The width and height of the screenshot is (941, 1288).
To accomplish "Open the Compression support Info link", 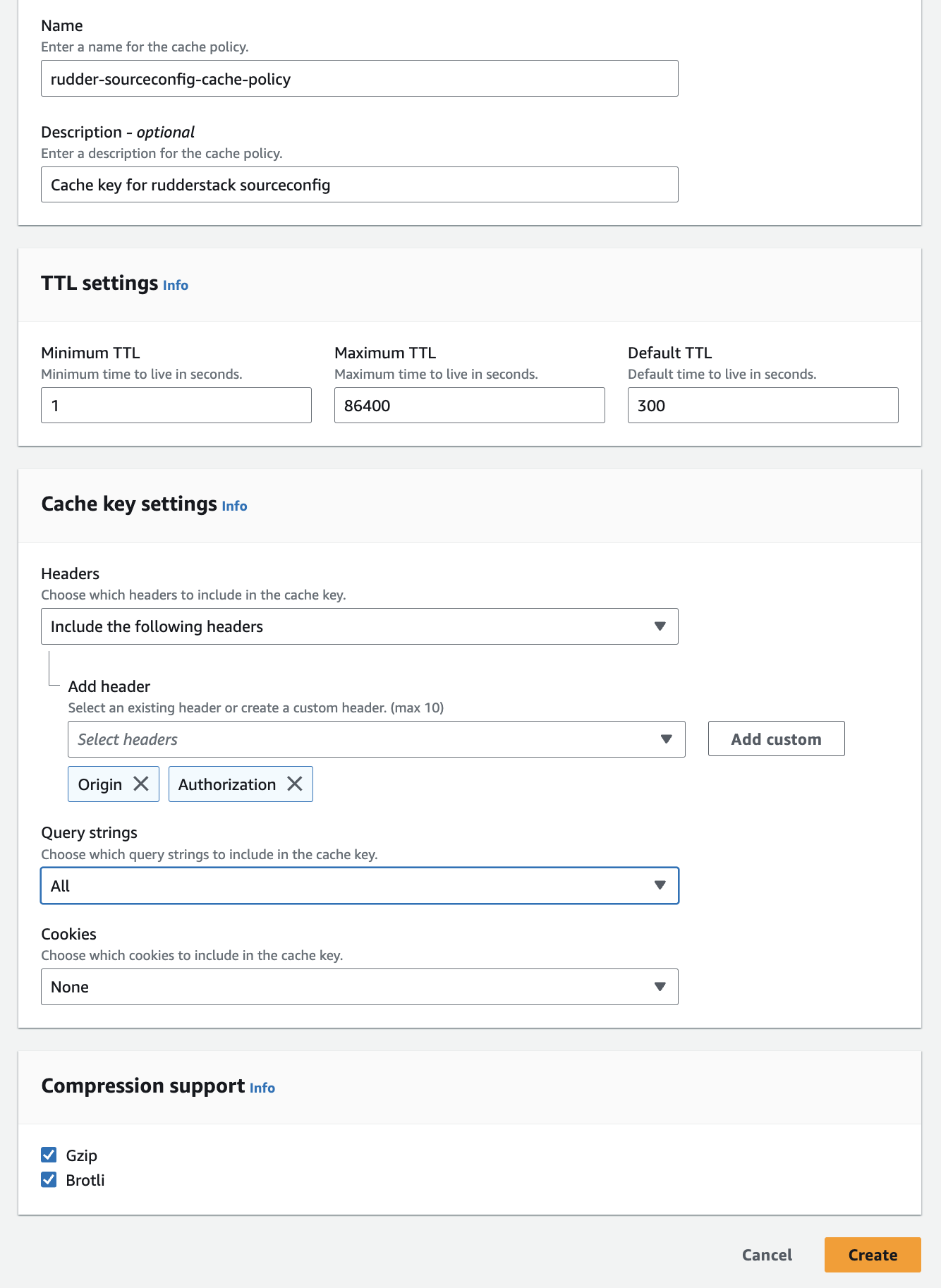I will pos(262,1088).
